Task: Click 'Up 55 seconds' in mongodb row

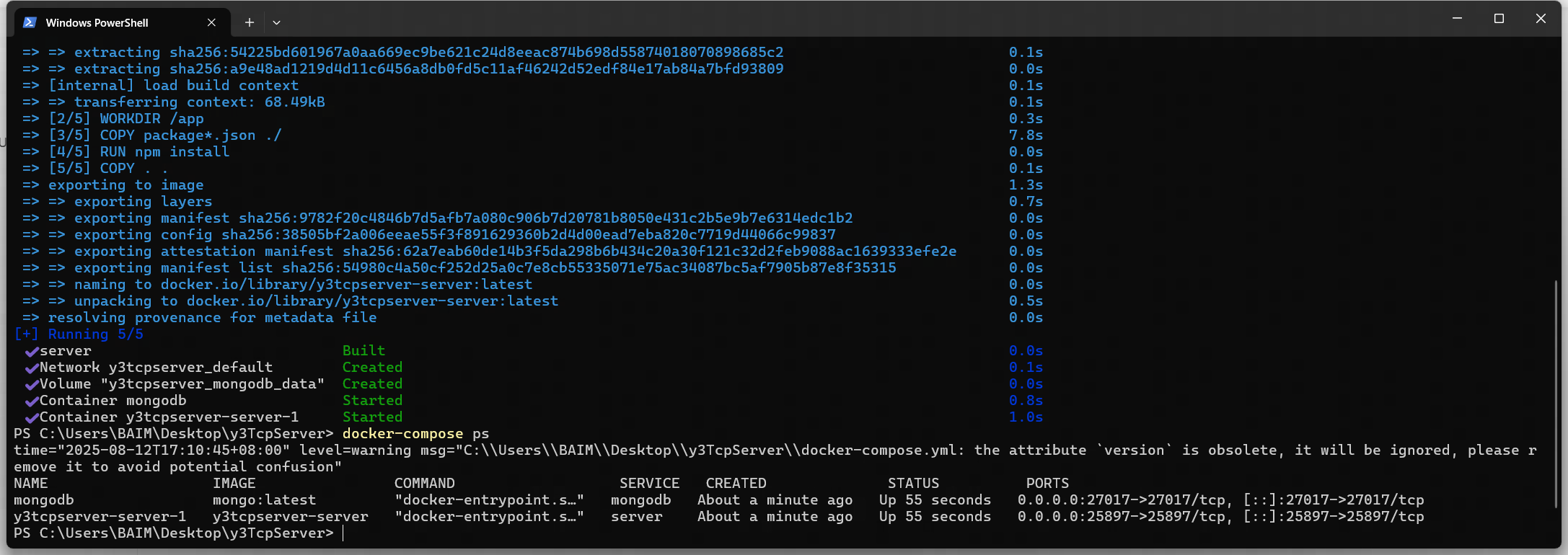Action: point(935,500)
